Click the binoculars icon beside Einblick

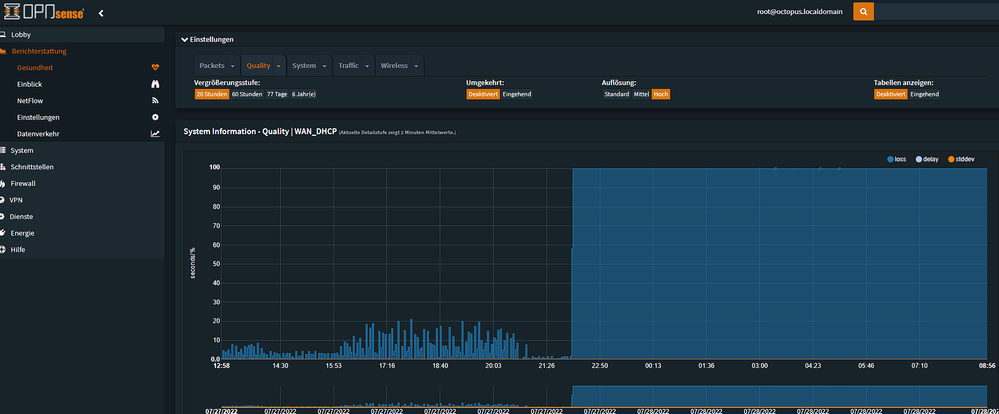click(x=155, y=84)
